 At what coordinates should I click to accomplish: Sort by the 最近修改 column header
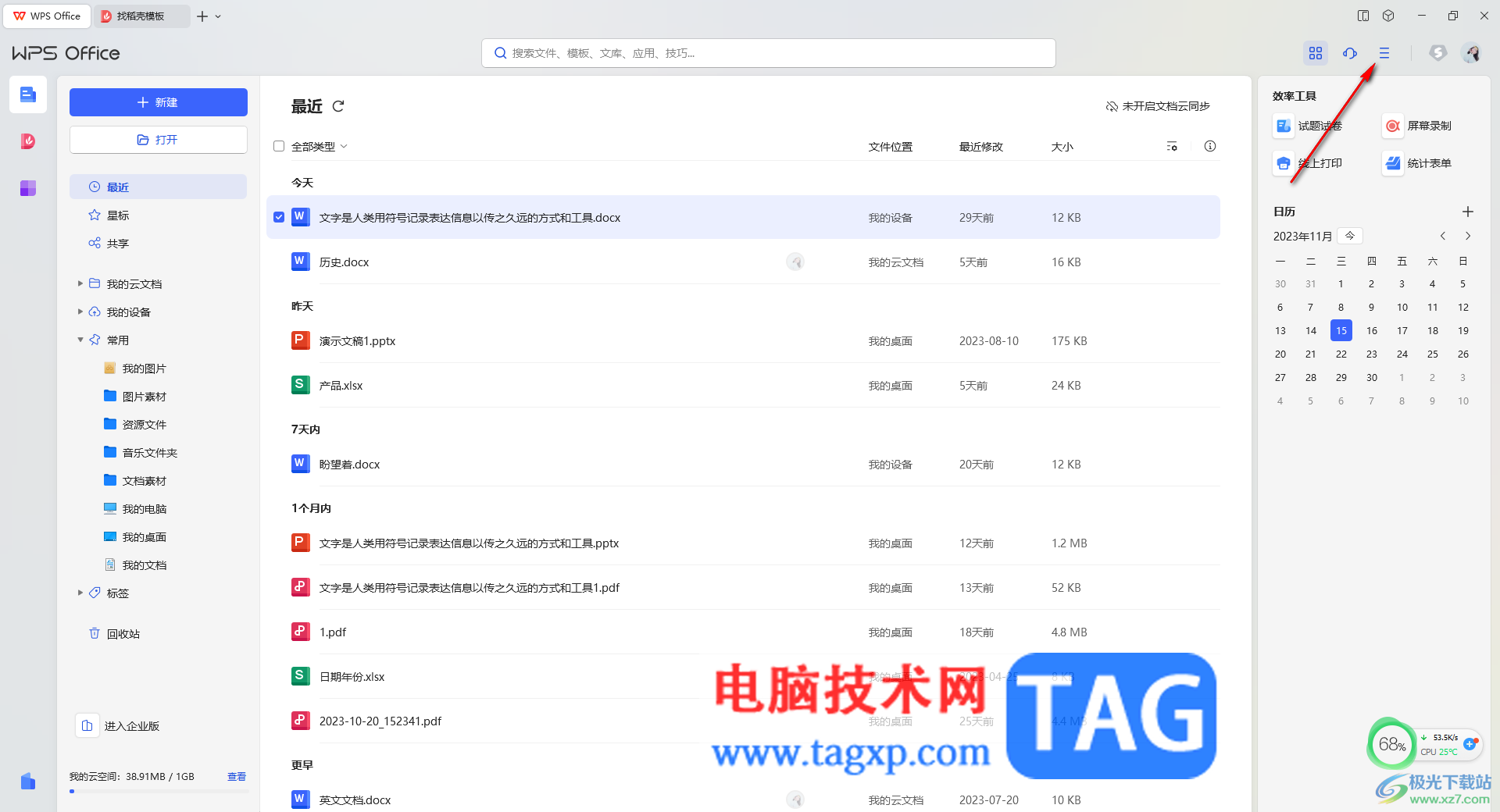point(981,147)
